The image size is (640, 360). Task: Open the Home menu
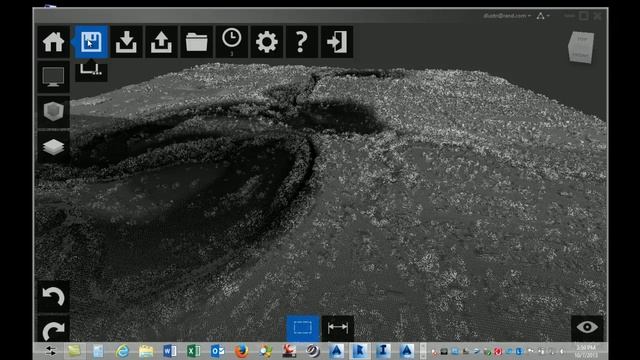[53, 42]
